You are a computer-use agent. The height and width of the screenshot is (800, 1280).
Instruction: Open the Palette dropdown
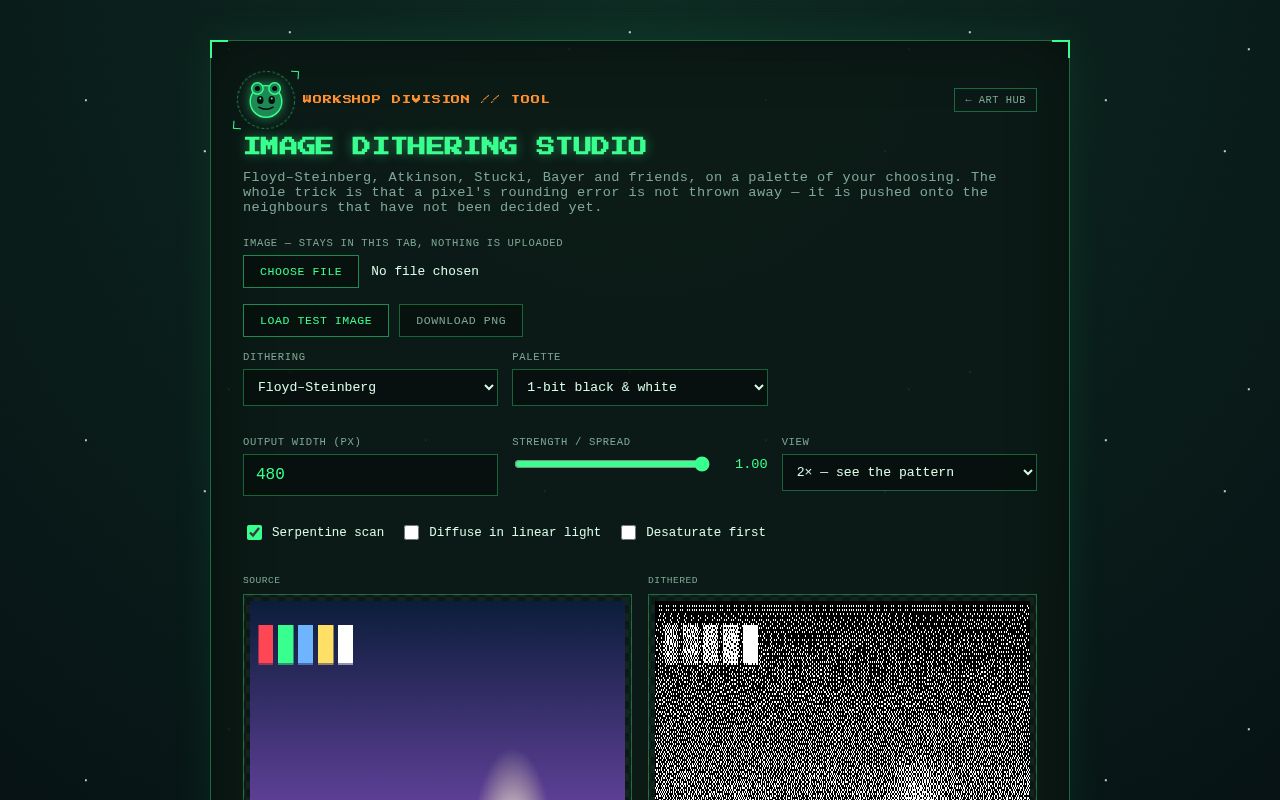pos(640,387)
